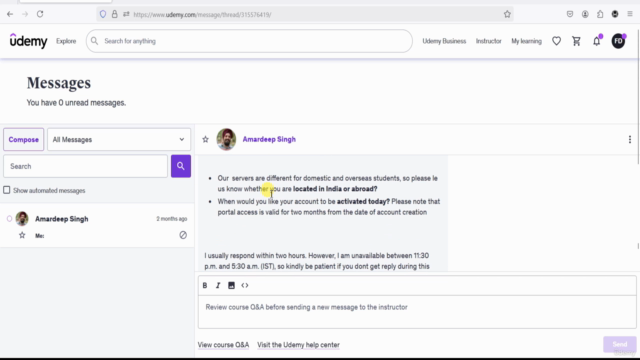Enable Show automated messages checkbox
This screenshot has width=640, height=360.
pos(7,190)
